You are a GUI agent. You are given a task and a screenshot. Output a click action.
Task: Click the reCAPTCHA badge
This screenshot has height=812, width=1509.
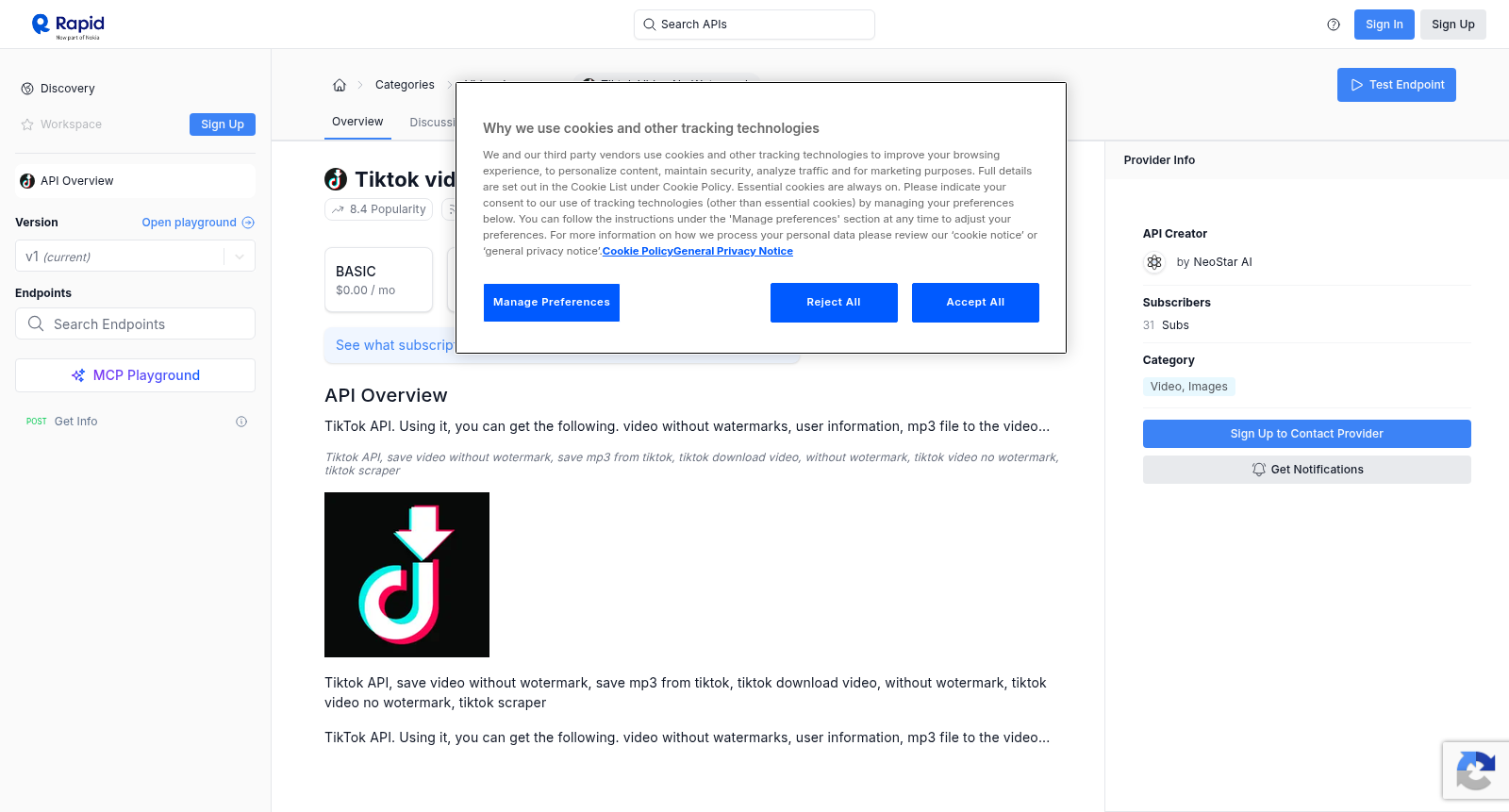click(x=1475, y=771)
